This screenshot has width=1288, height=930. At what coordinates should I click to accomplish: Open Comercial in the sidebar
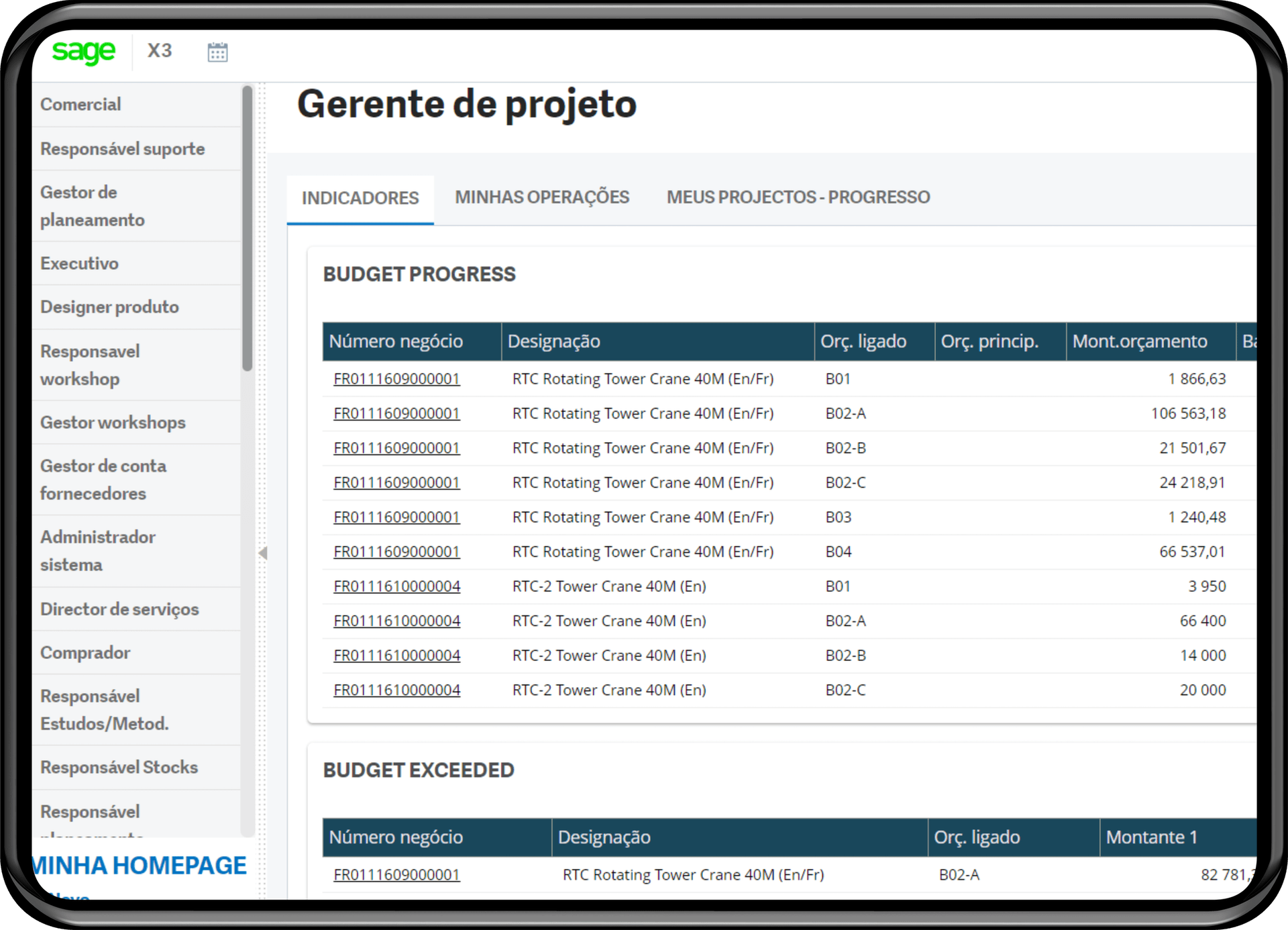click(x=80, y=105)
